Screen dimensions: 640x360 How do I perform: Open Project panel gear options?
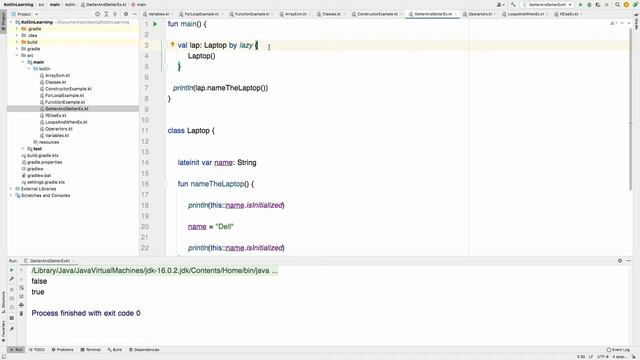126,14
